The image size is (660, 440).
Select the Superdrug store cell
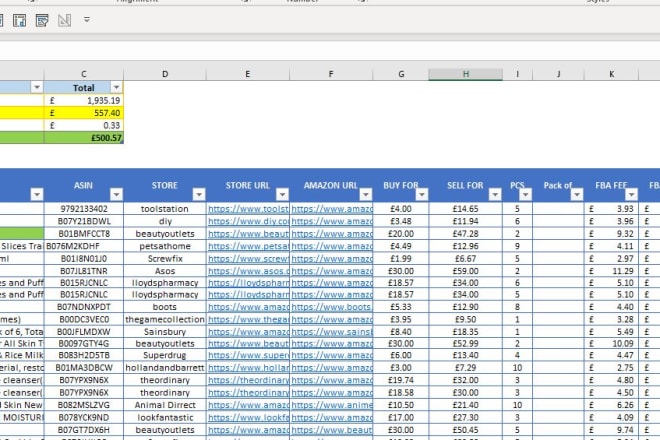click(165, 355)
